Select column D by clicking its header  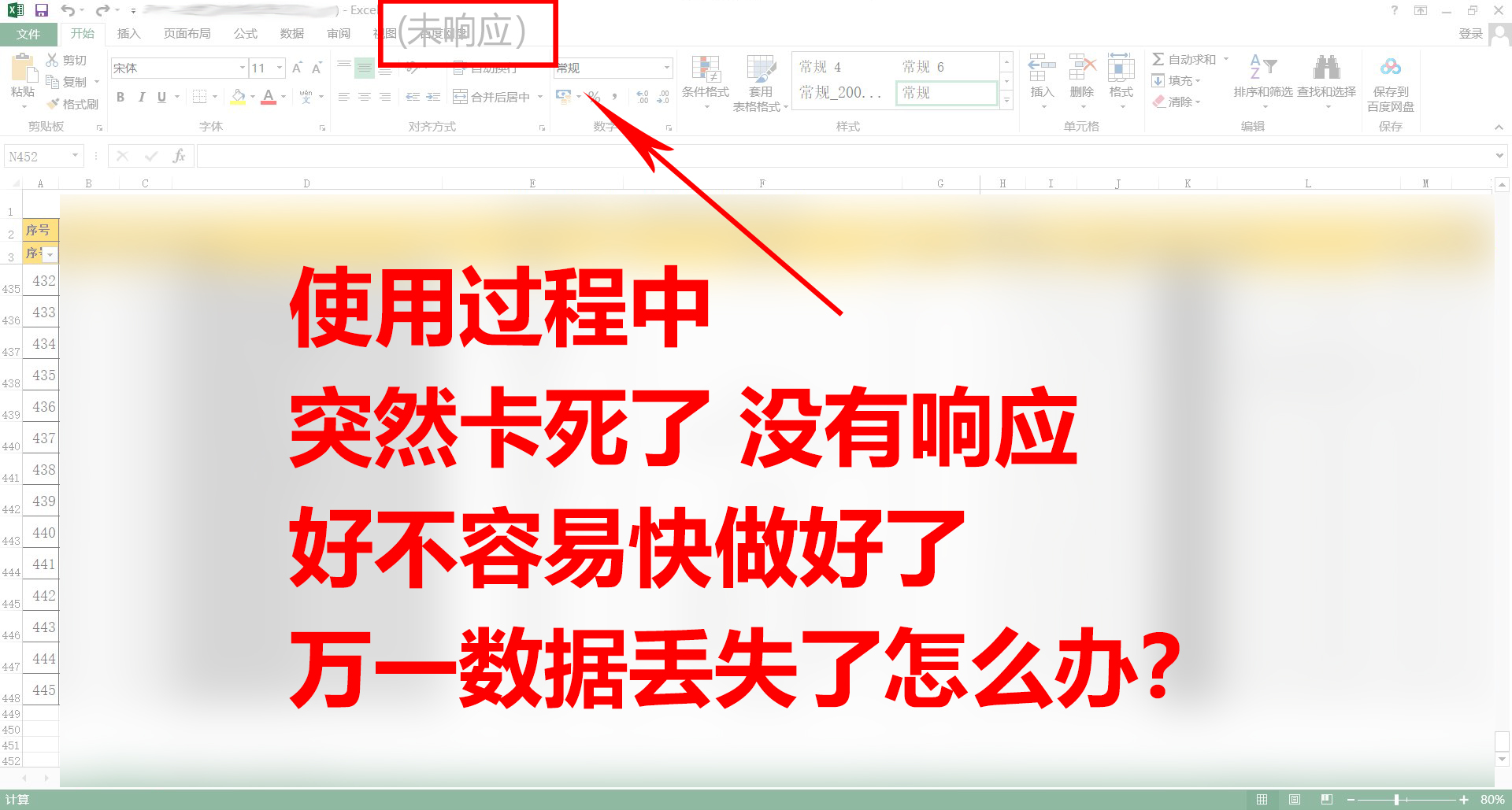(306, 183)
